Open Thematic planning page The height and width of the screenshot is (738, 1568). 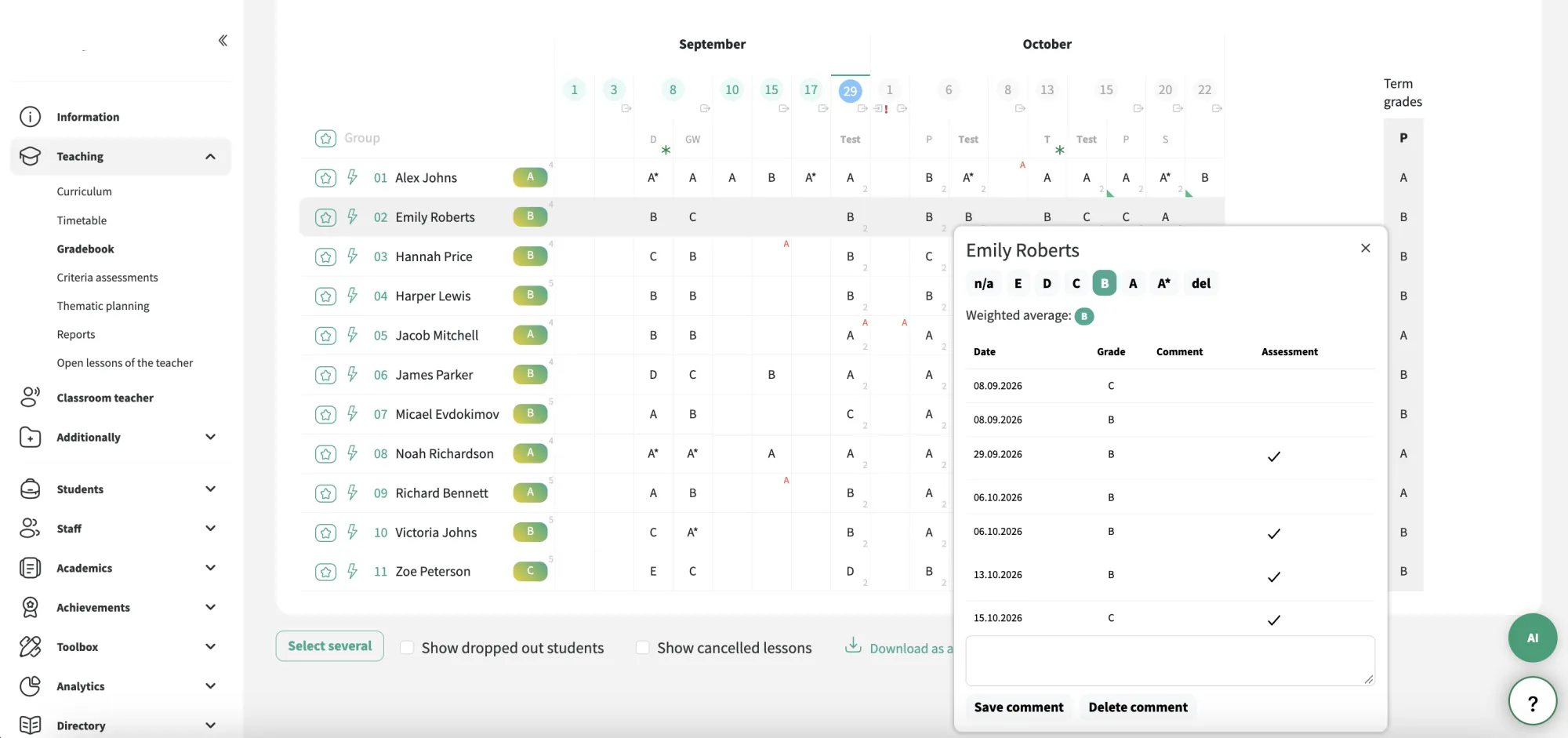(x=103, y=306)
